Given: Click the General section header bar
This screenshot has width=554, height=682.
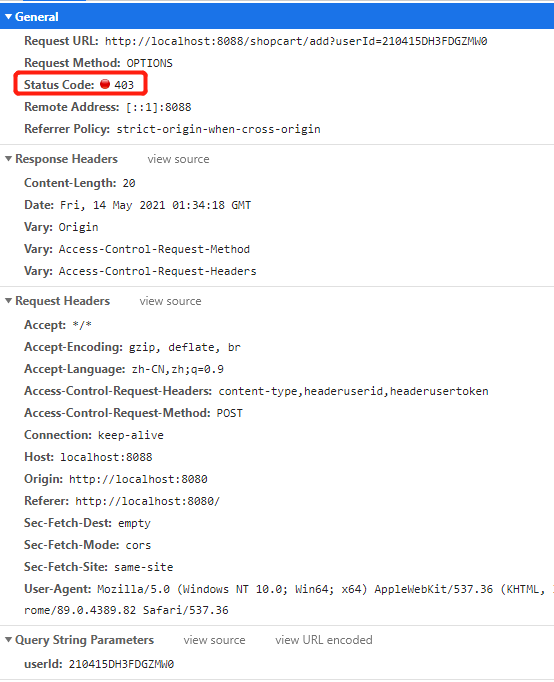Looking at the screenshot, I should pyautogui.click(x=277, y=17).
